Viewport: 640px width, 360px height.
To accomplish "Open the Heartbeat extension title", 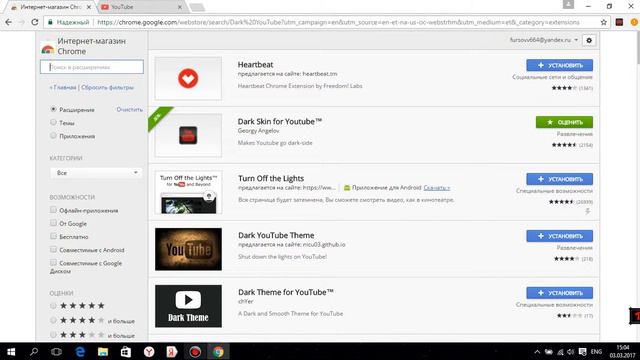I will click(256, 64).
